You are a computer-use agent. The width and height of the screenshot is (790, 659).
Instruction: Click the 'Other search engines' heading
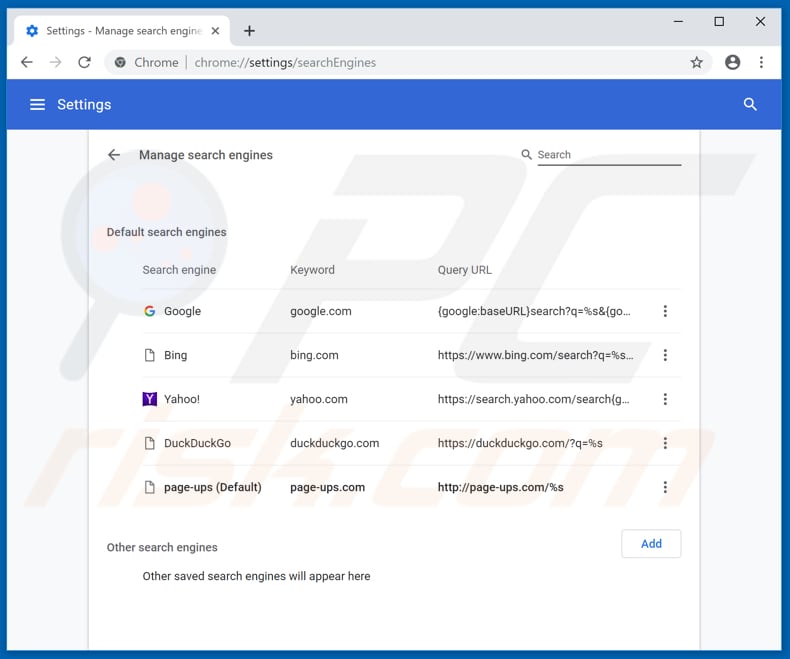point(162,547)
